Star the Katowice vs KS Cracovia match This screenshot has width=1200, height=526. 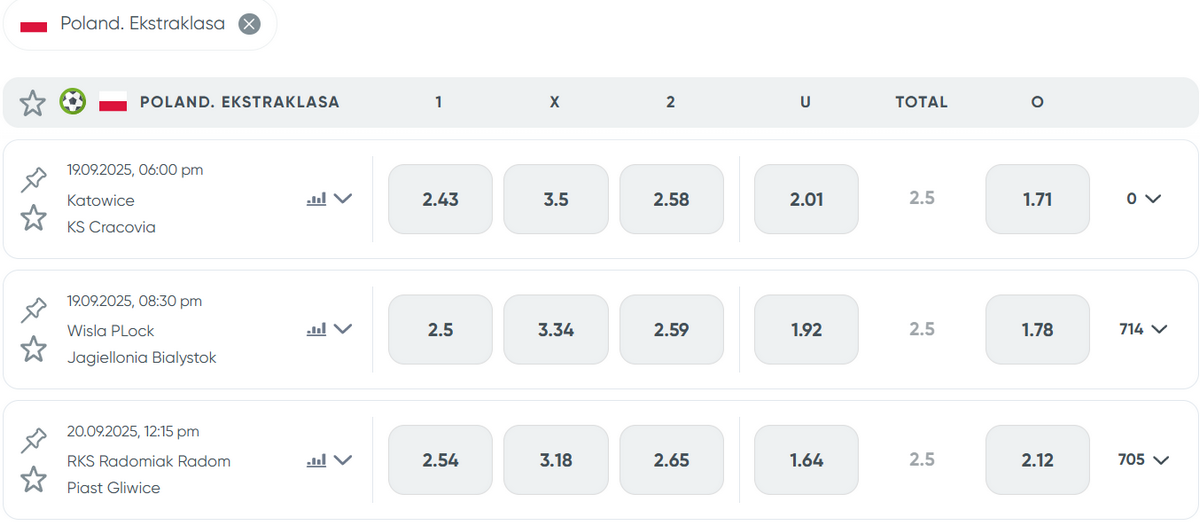click(x=34, y=217)
